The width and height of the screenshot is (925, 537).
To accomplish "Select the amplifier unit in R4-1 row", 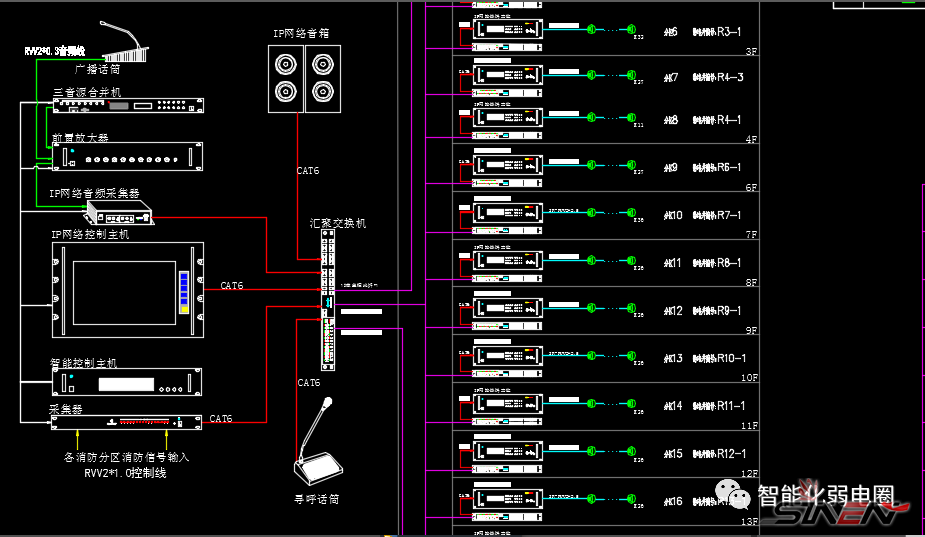I will coord(507,117).
